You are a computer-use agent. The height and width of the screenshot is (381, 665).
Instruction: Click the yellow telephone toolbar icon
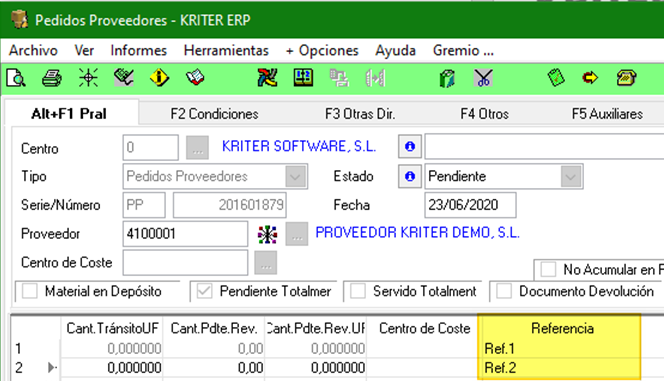click(626, 78)
